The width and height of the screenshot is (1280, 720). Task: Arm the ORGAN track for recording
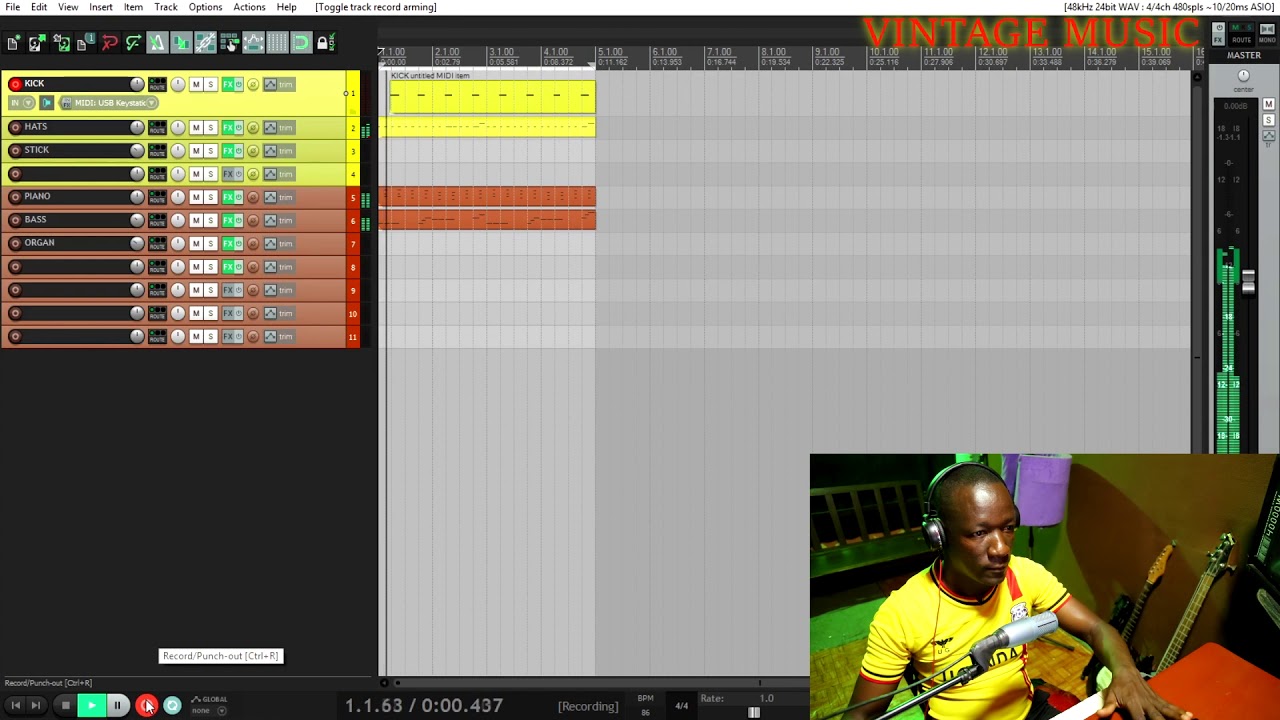click(x=15, y=243)
